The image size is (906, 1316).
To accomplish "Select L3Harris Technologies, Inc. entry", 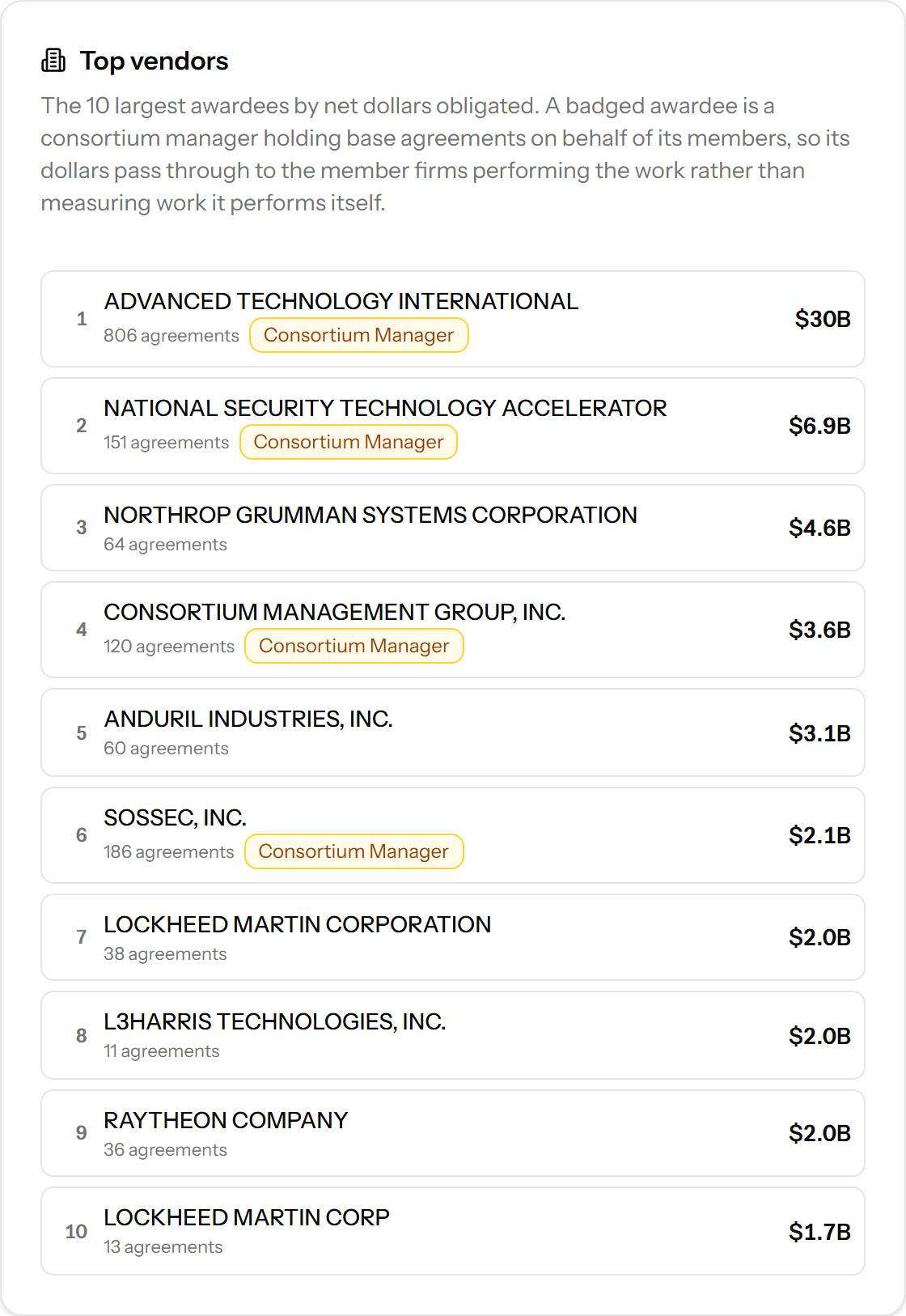I will [x=453, y=1035].
